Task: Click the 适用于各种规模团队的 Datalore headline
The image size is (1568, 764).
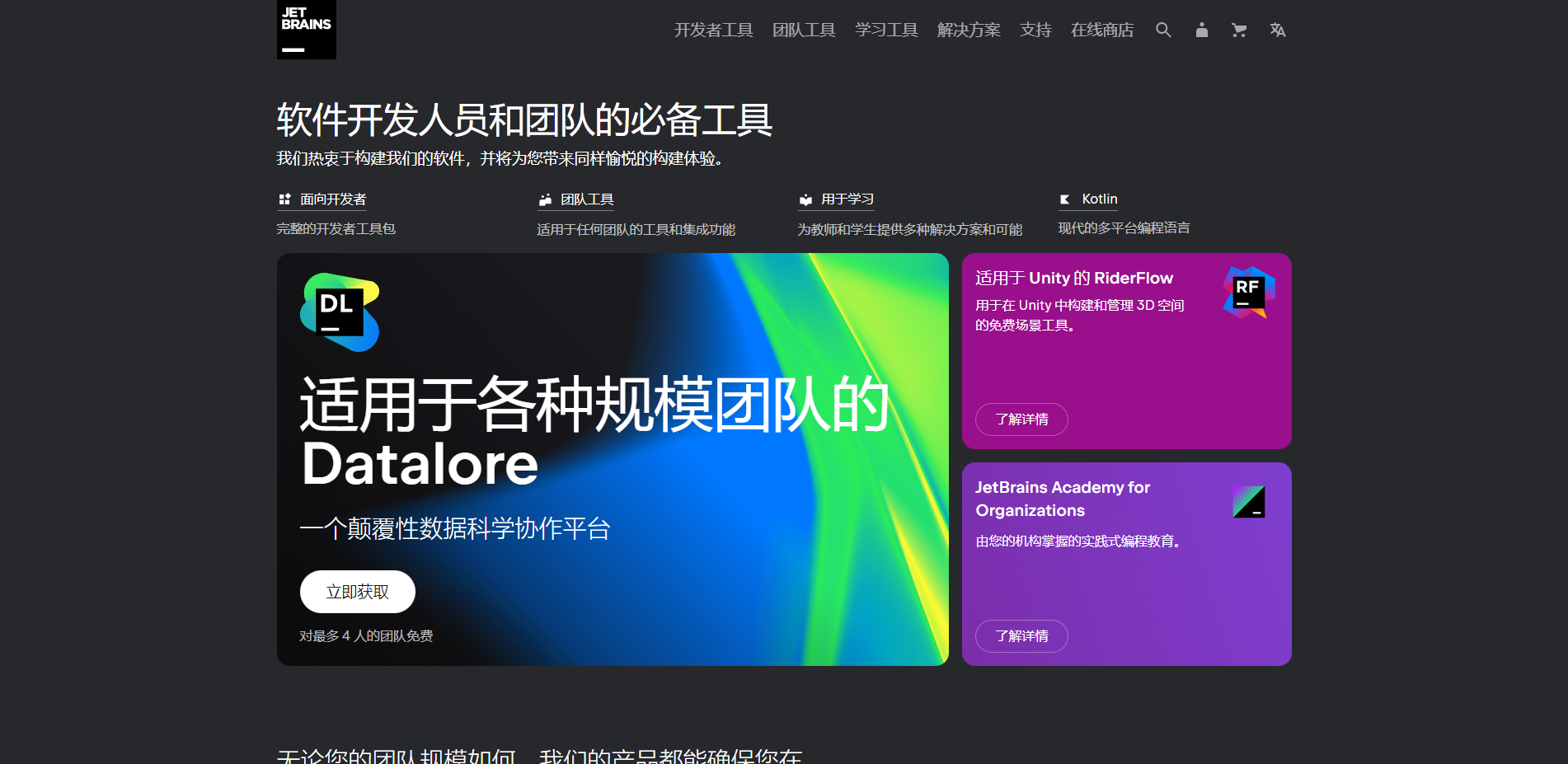Action: tap(594, 434)
